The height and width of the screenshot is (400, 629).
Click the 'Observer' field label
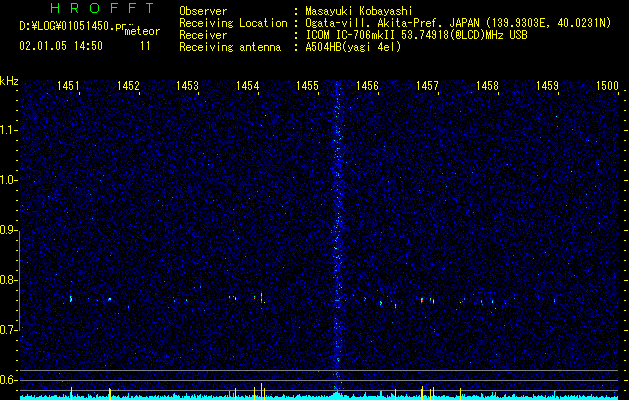click(203, 11)
